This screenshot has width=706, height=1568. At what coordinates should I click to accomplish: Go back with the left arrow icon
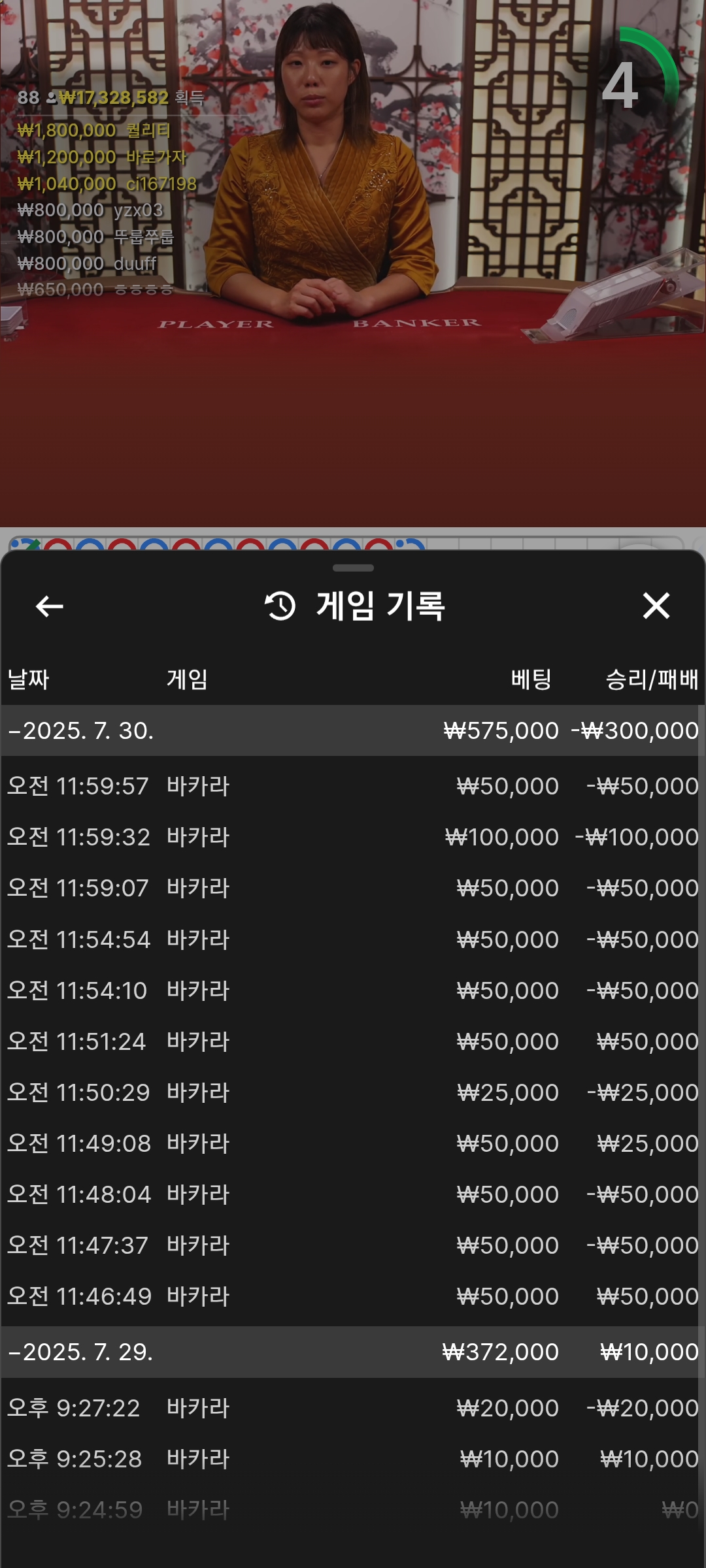49,606
